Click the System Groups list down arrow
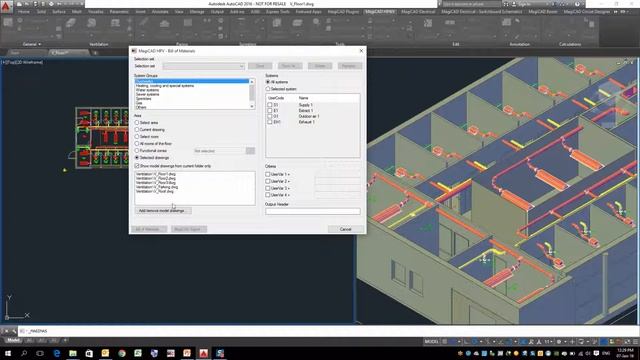The image size is (640, 360). 252,106
